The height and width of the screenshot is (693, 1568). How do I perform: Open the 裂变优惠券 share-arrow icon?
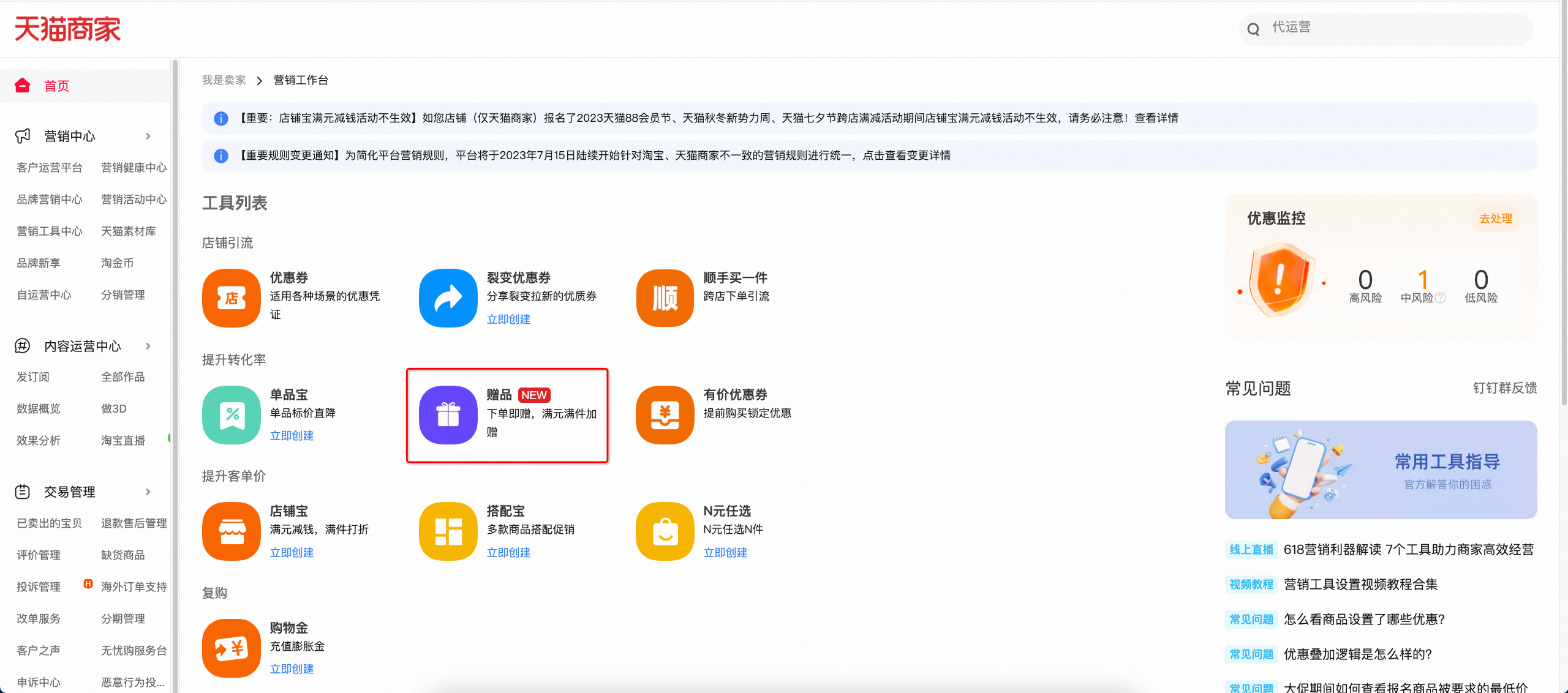pyautogui.click(x=448, y=298)
